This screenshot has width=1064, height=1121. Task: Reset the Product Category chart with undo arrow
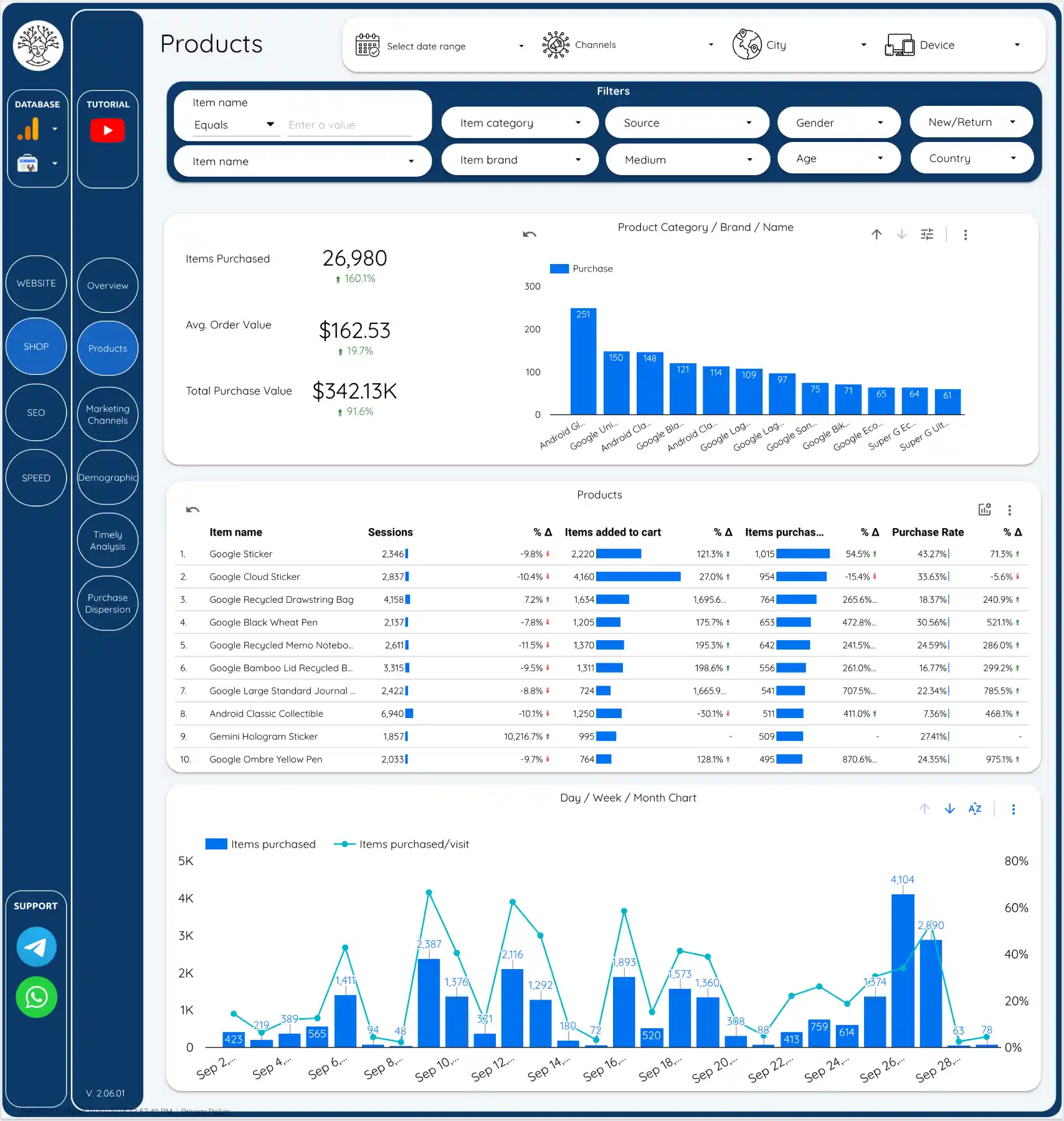(530, 234)
